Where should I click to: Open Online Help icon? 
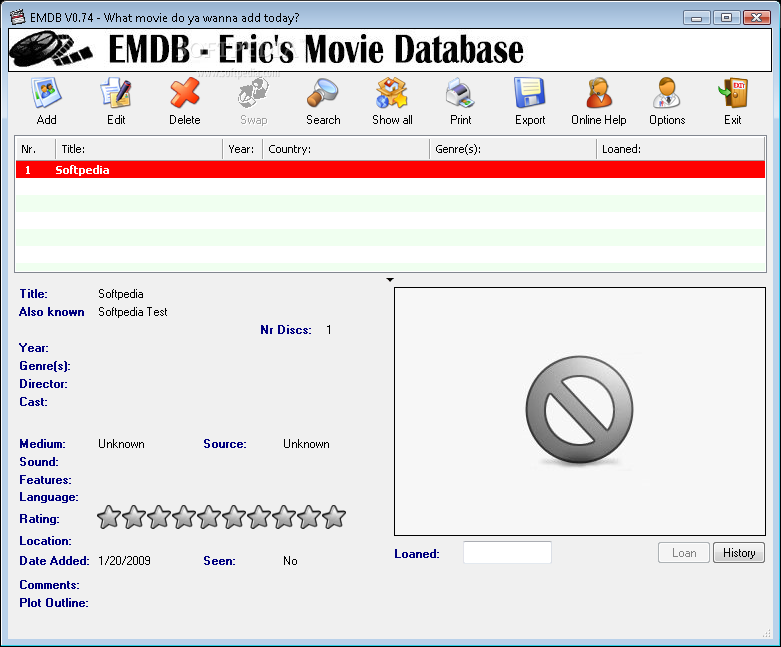point(599,93)
